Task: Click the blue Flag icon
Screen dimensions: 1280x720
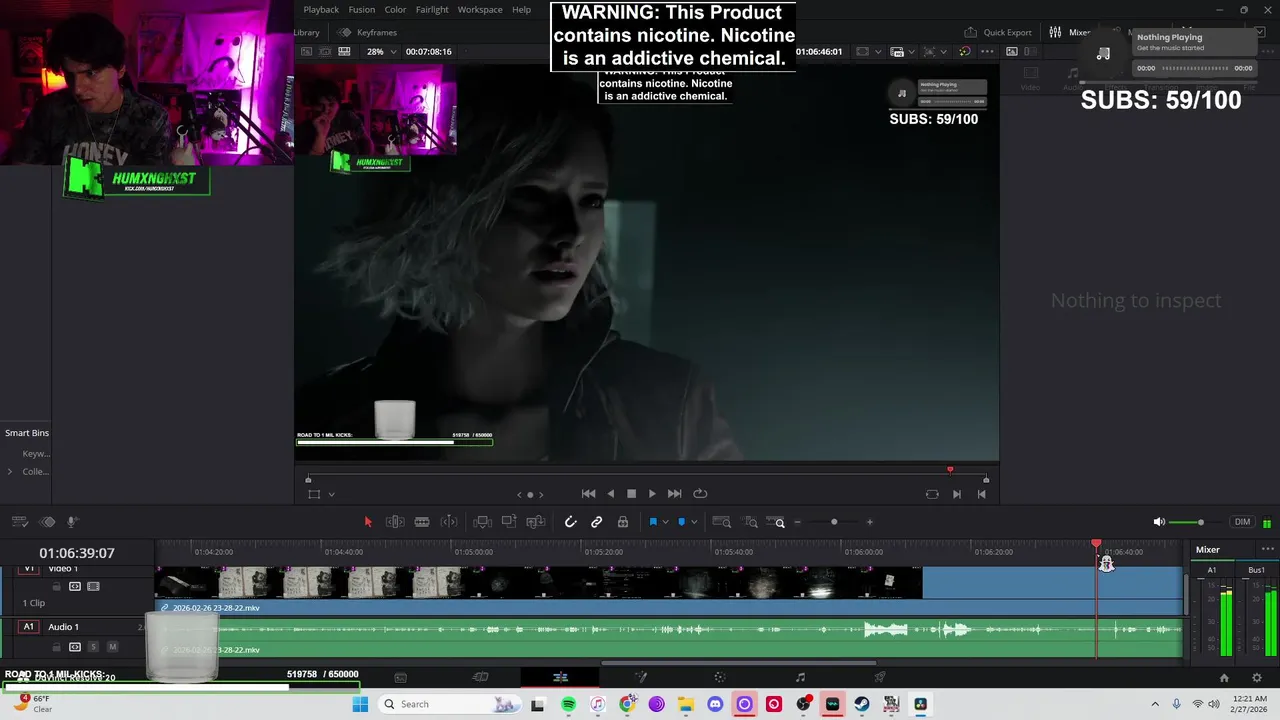Action: click(x=653, y=522)
